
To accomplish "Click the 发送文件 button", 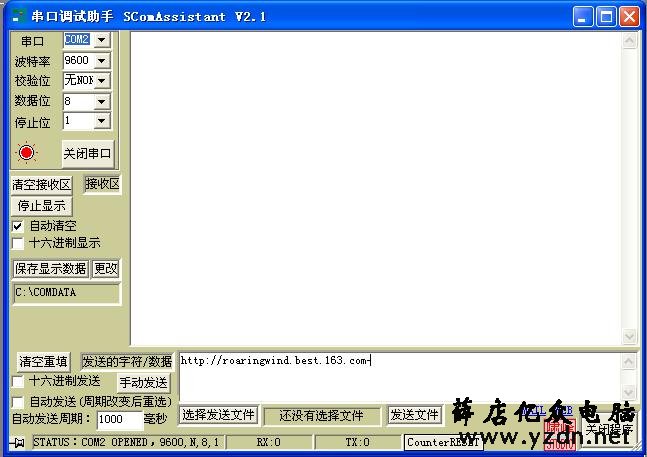I will click(x=414, y=415).
